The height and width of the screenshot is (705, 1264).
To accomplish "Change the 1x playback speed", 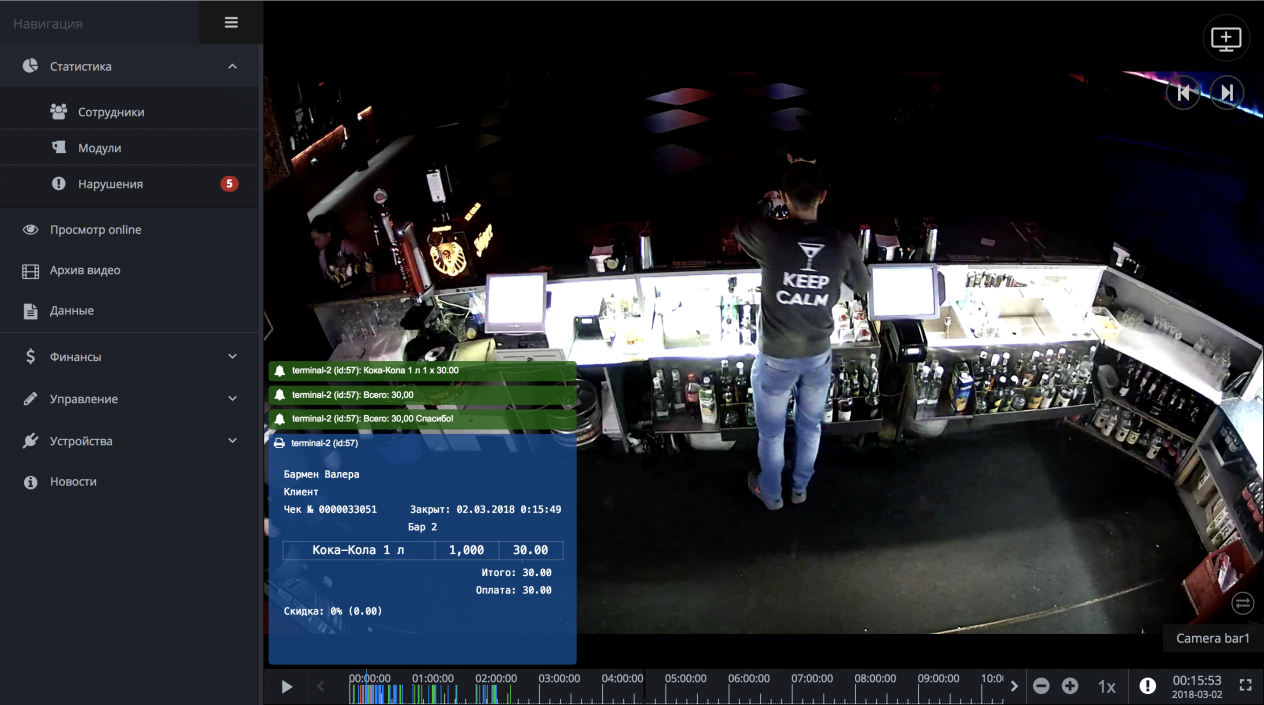I will 1106,687.
